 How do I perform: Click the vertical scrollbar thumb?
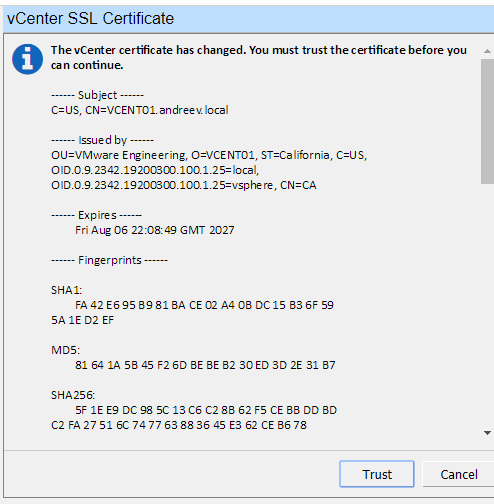pyautogui.click(x=487, y=121)
